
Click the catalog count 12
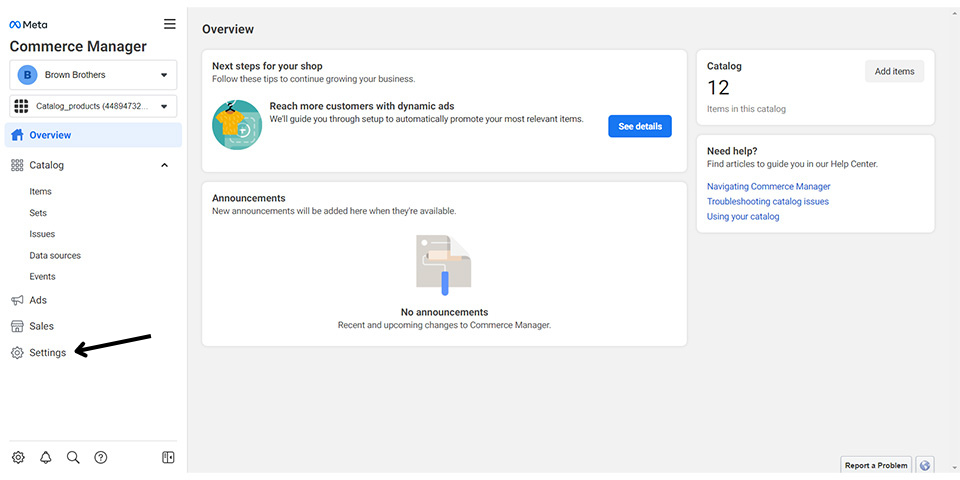718,88
